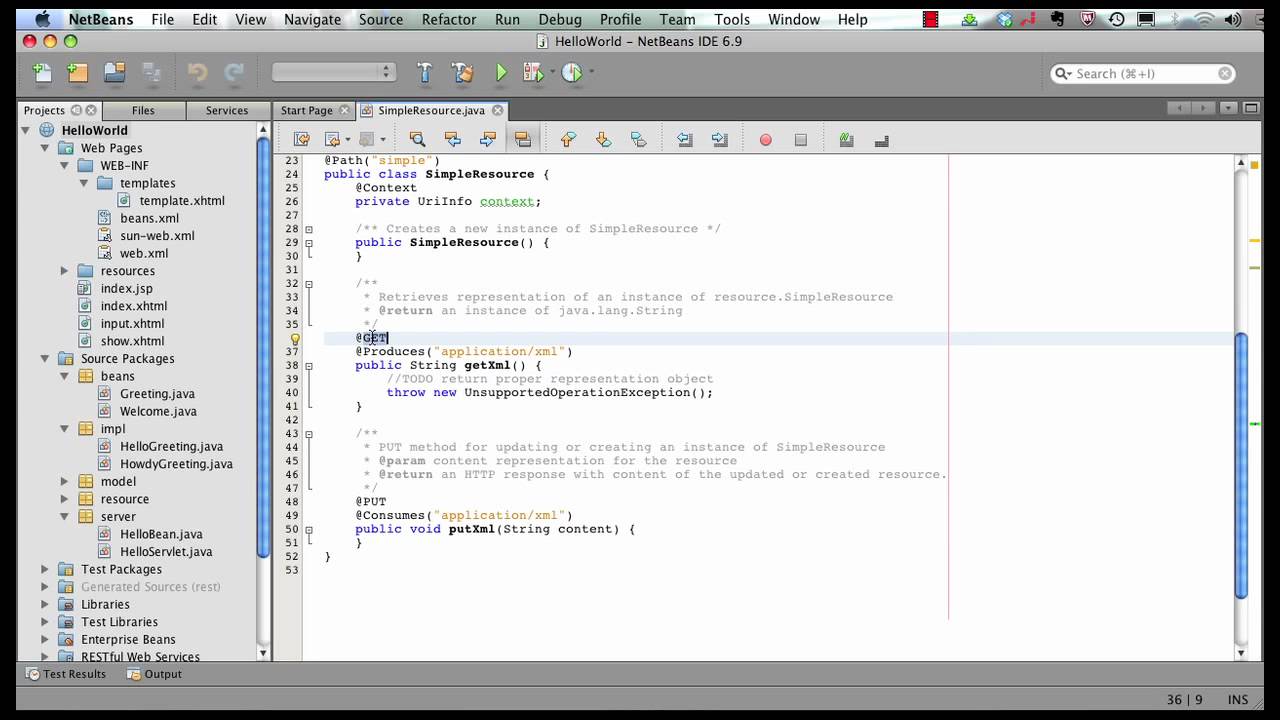This screenshot has width=1280, height=720.
Task: Toggle code fold at line 50
Action: coord(309,530)
